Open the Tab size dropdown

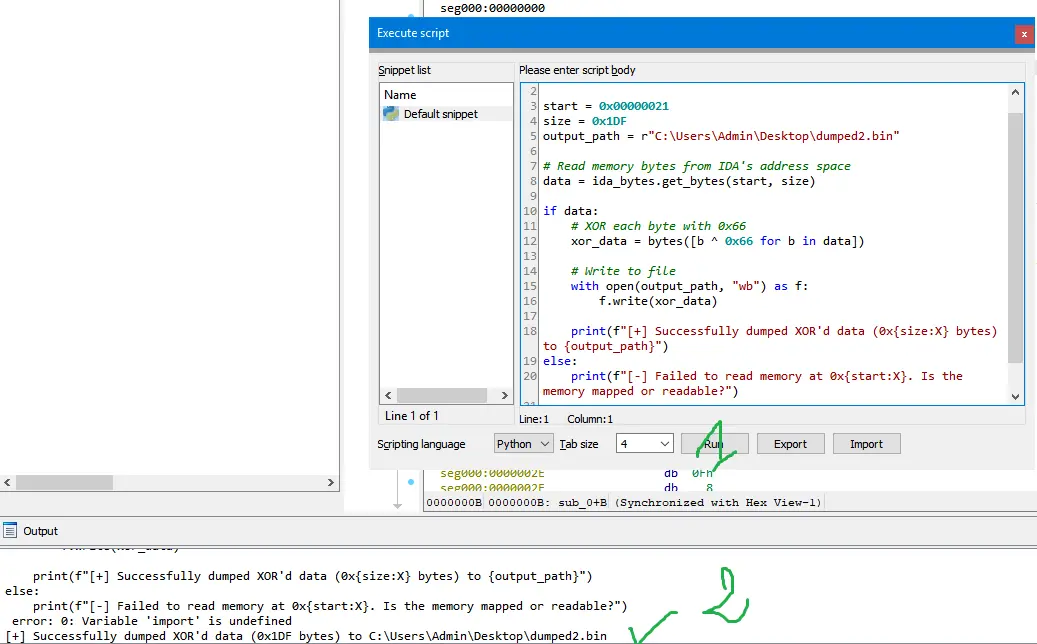tap(644, 444)
